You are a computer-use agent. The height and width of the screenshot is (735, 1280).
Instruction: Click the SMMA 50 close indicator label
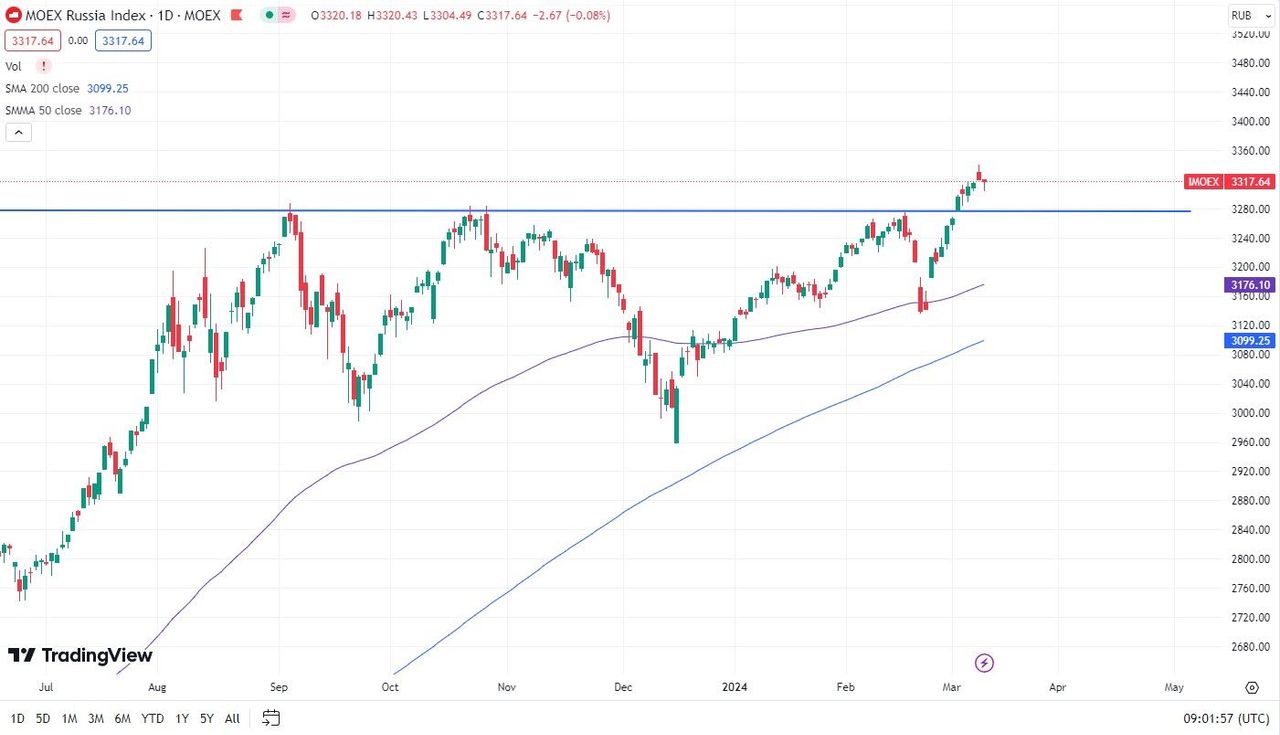(45, 110)
